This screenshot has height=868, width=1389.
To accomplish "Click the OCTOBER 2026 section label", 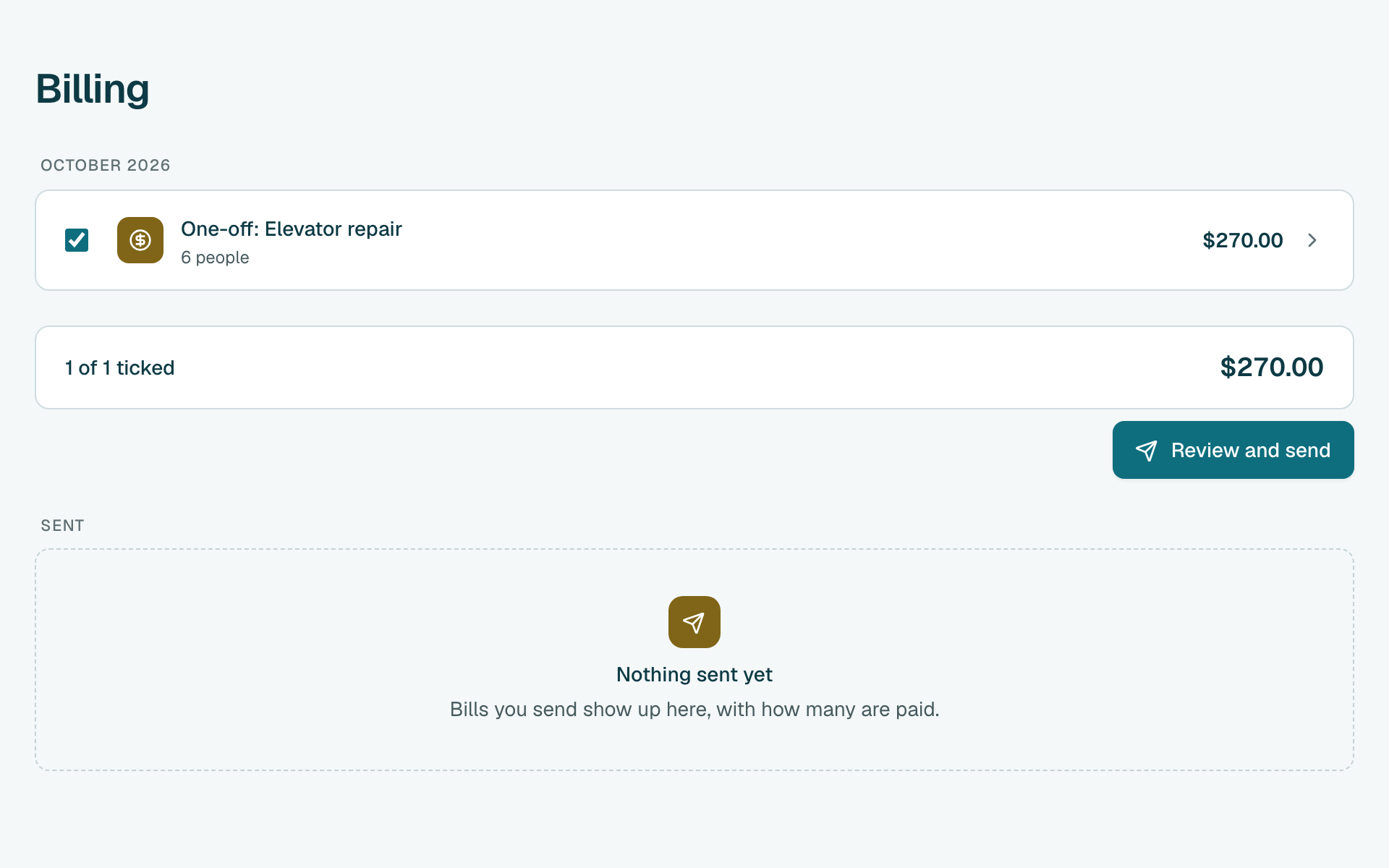I will point(106,165).
